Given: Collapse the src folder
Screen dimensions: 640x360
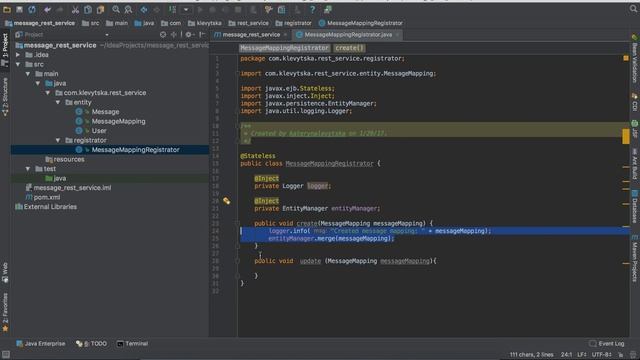Looking at the screenshot, I should (x=18, y=64).
